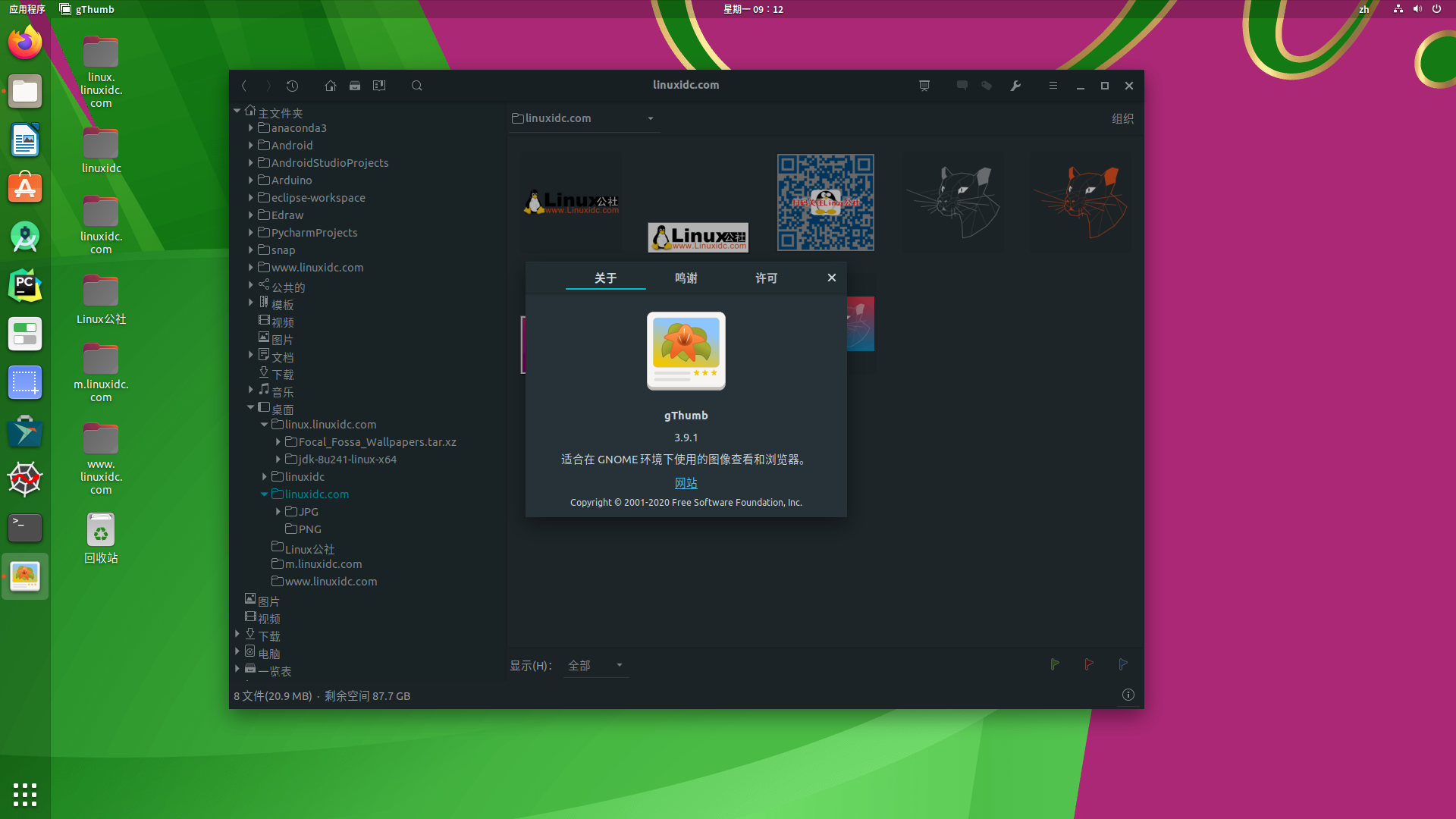1456x819 pixels.
Task: Click the red flag filter icon
Action: 1088,664
